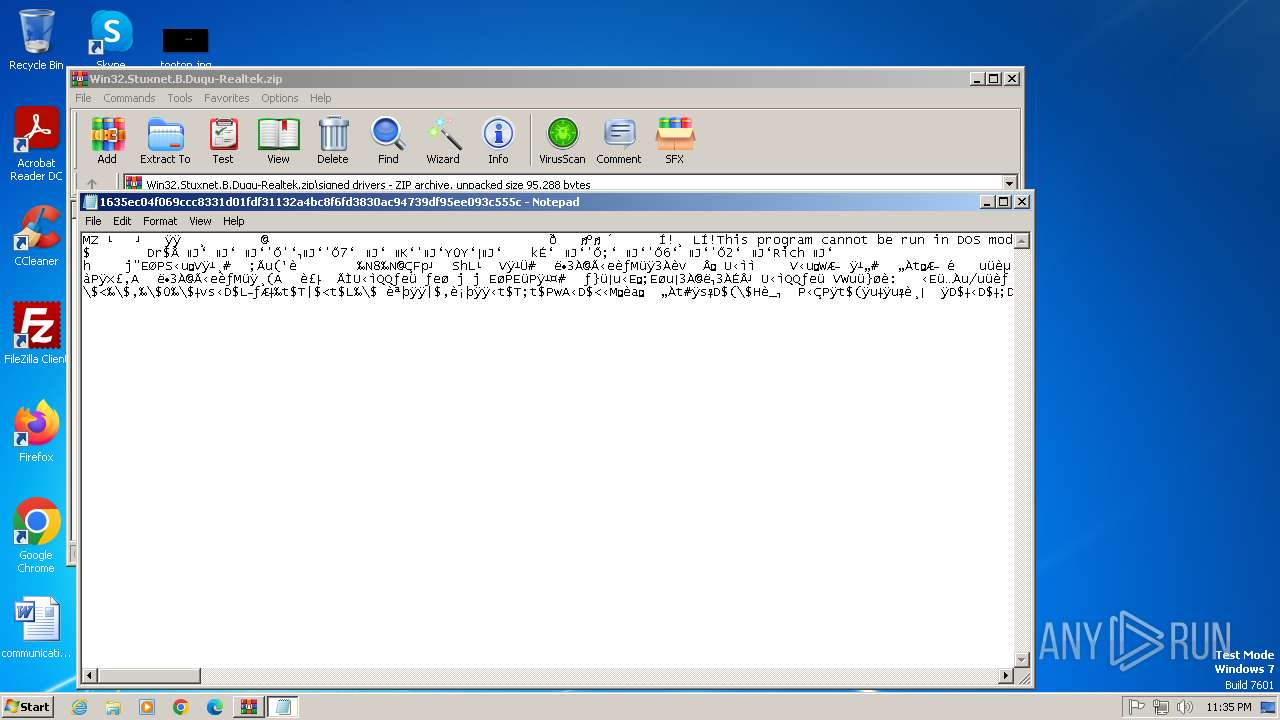The image size is (1280, 720).
Task: Select FileZilla Client desktop icon
Action: (x=36, y=334)
